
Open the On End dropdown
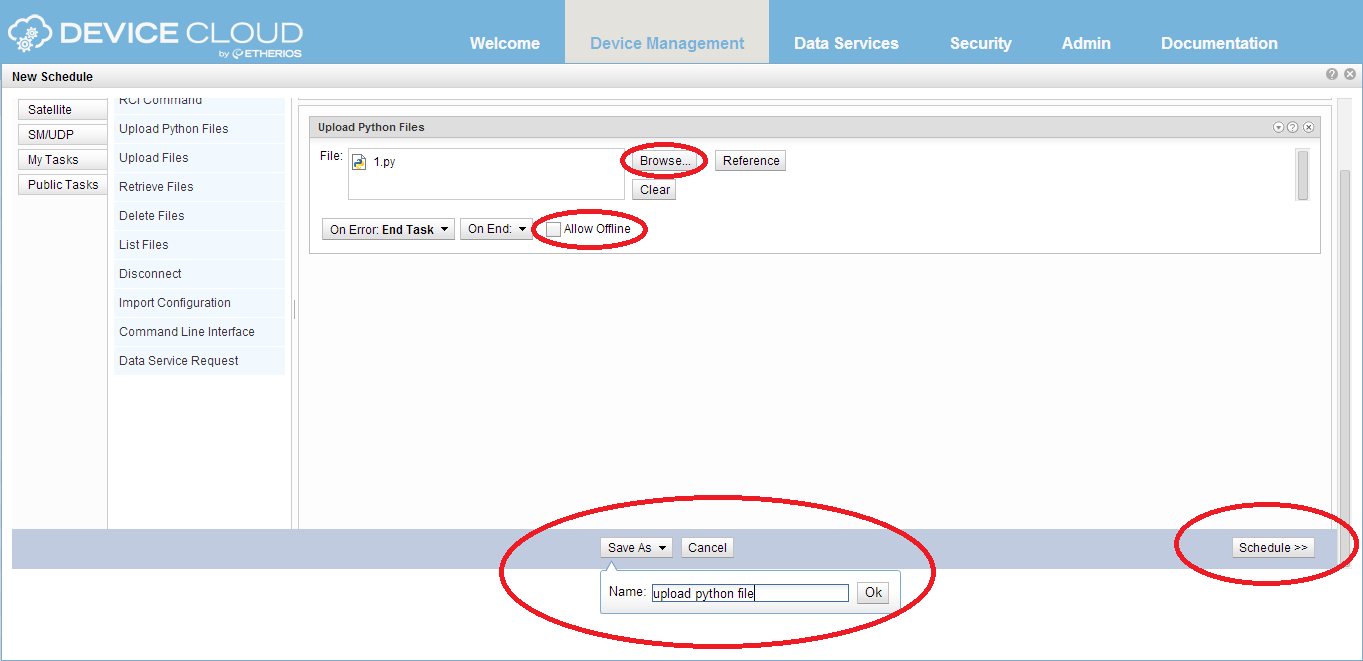click(496, 230)
